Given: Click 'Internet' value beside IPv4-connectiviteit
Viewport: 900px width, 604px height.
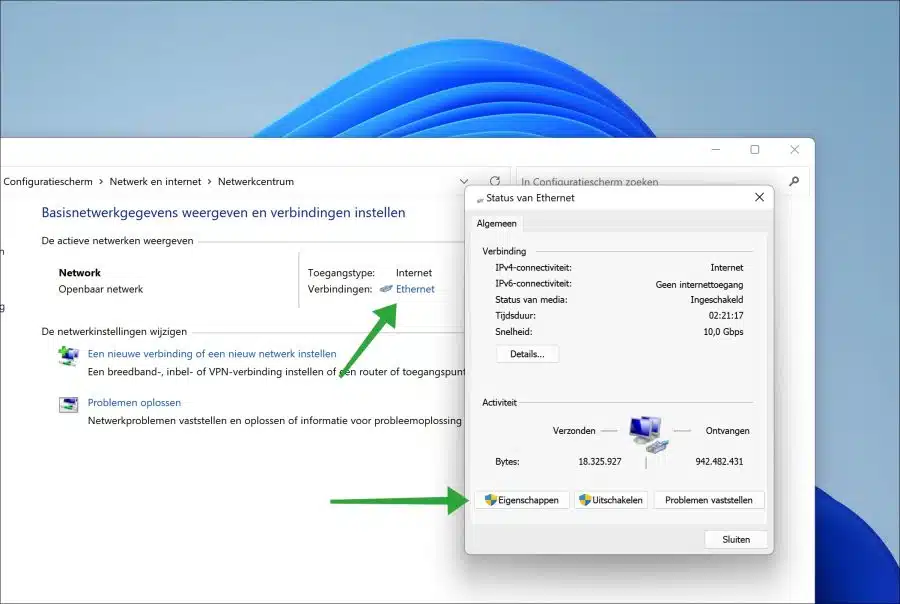Looking at the screenshot, I should pos(727,268).
